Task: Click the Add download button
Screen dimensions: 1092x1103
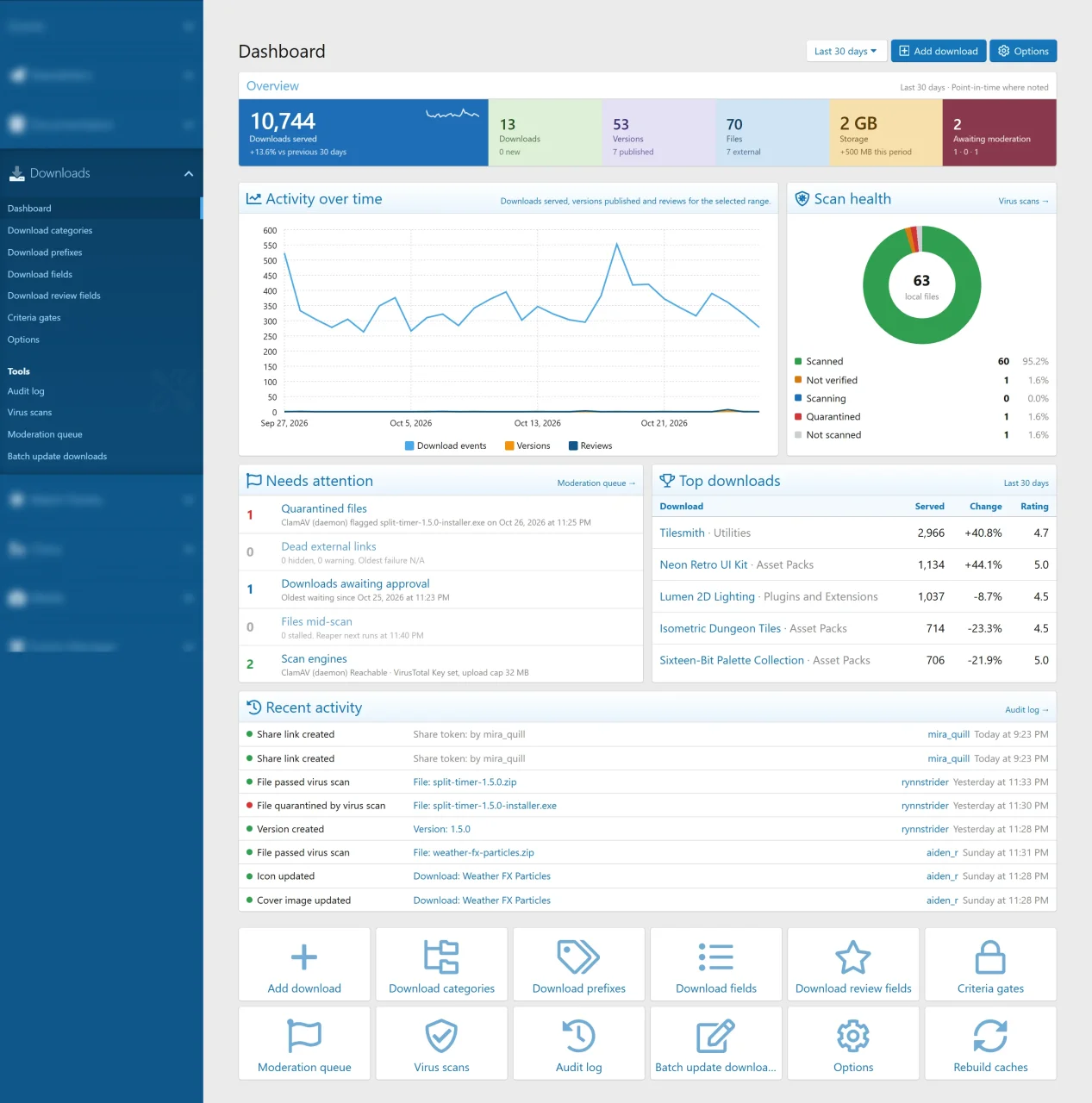Action: pyautogui.click(x=939, y=51)
